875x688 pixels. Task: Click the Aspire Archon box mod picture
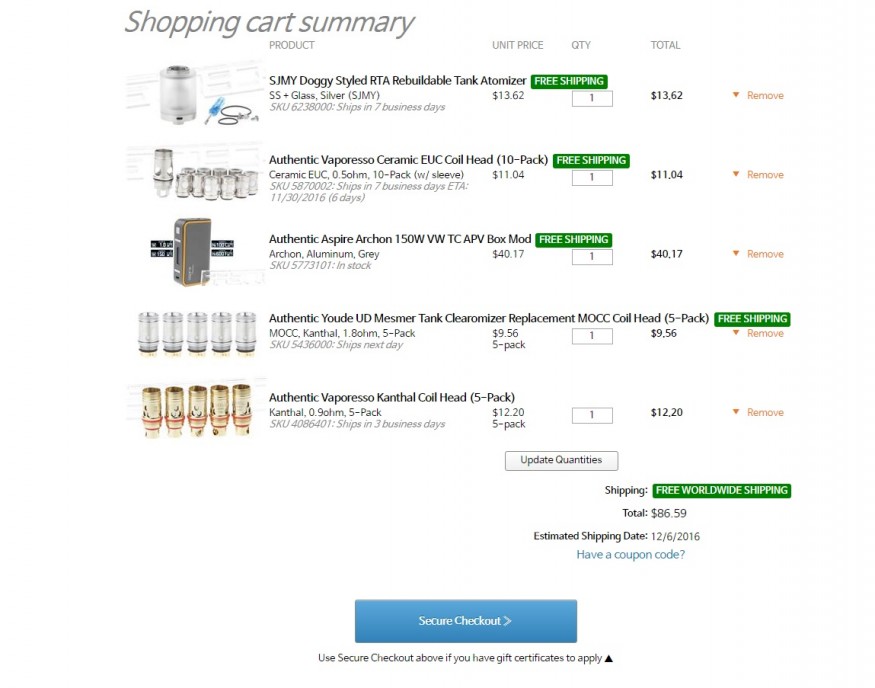click(196, 252)
